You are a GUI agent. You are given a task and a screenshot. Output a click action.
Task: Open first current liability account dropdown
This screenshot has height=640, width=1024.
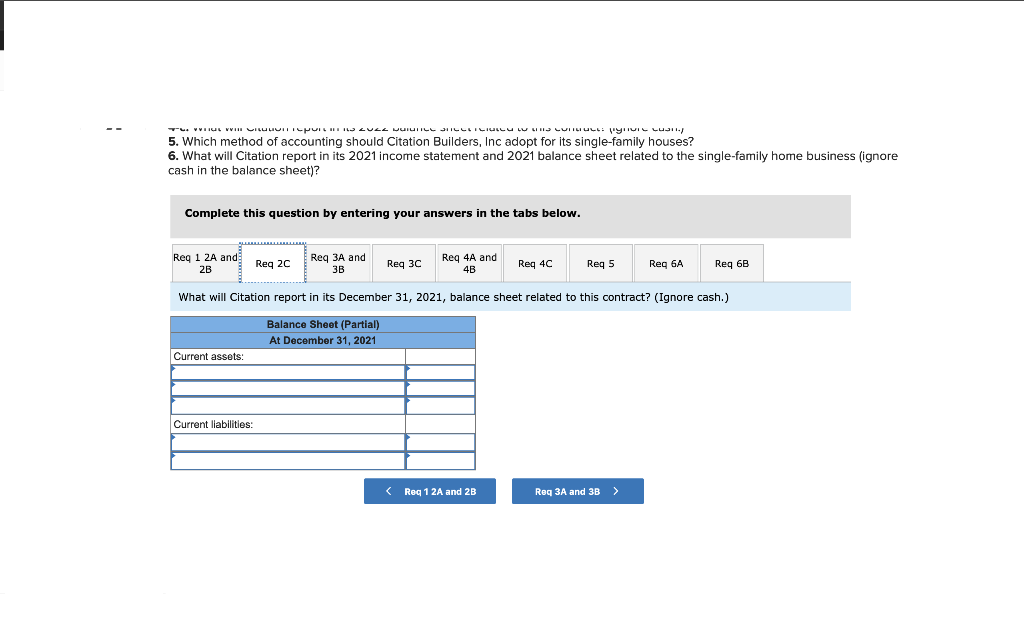288,442
